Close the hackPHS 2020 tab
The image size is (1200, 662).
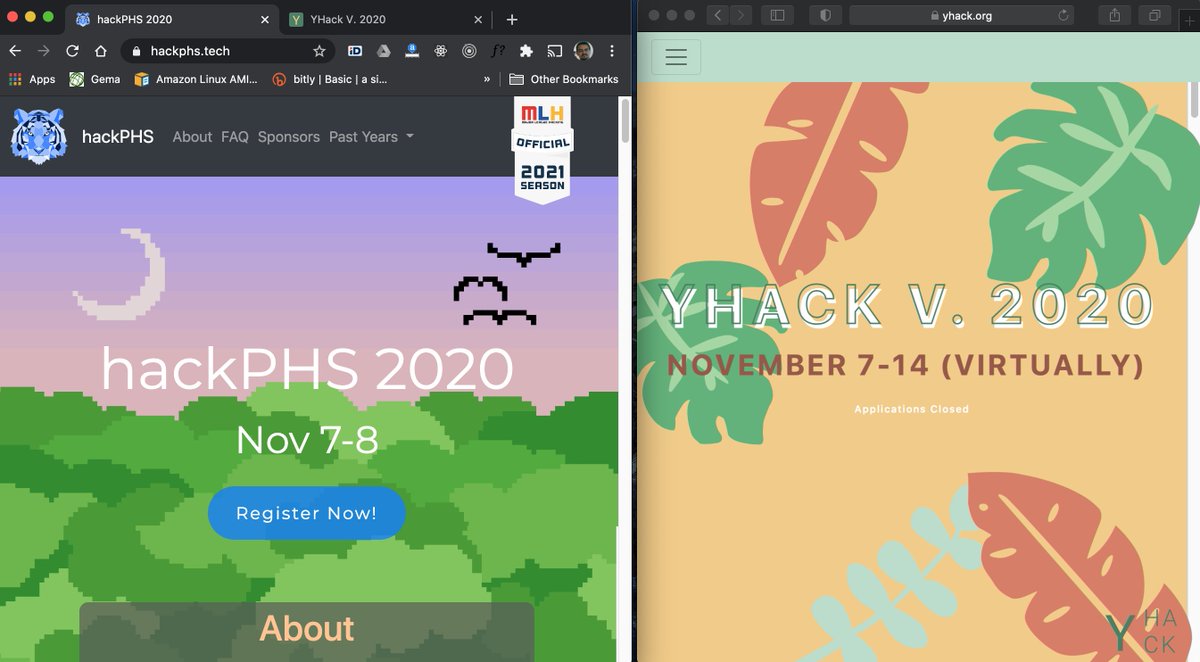click(264, 19)
